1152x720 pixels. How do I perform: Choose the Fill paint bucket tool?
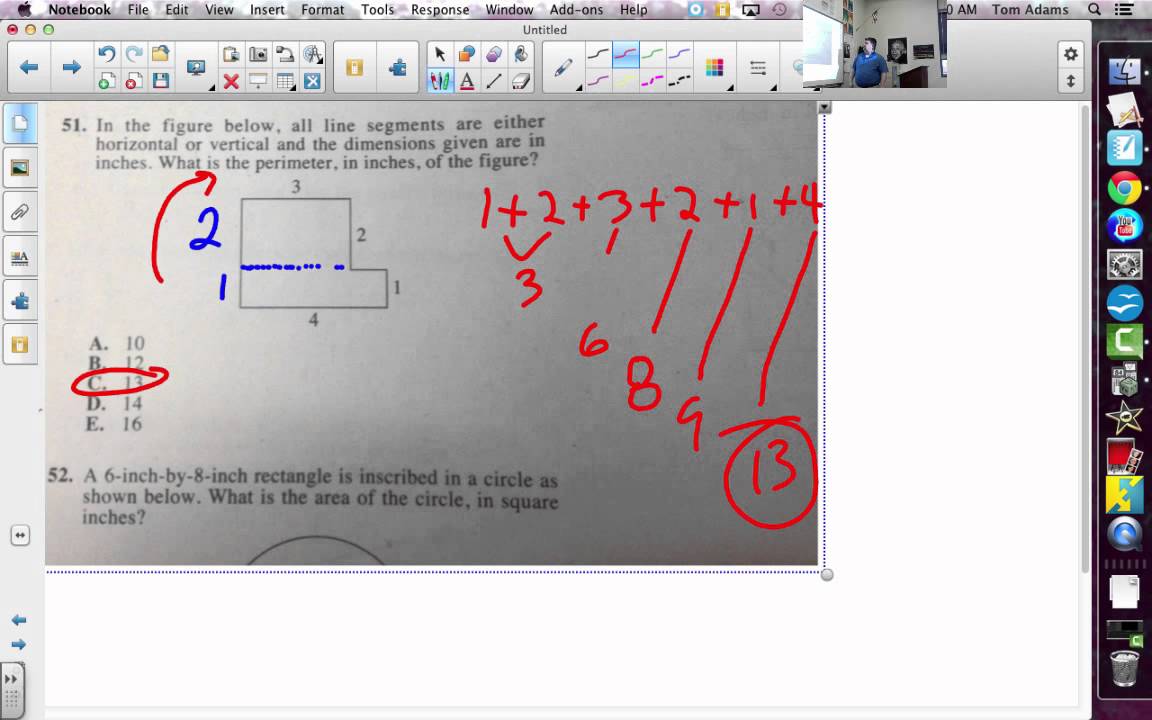(521, 54)
